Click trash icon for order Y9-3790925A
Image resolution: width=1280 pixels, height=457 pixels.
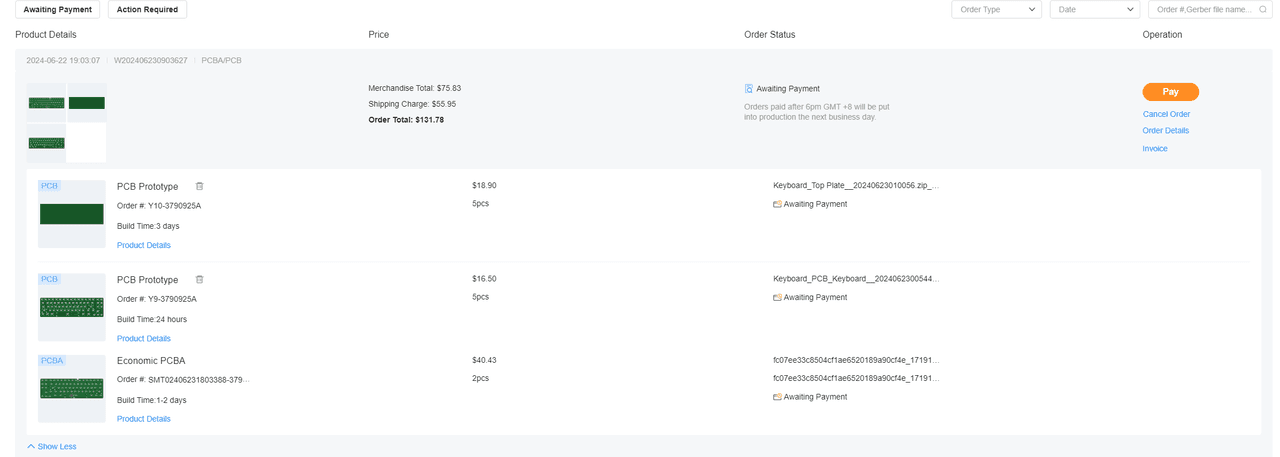pyautogui.click(x=199, y=280)
